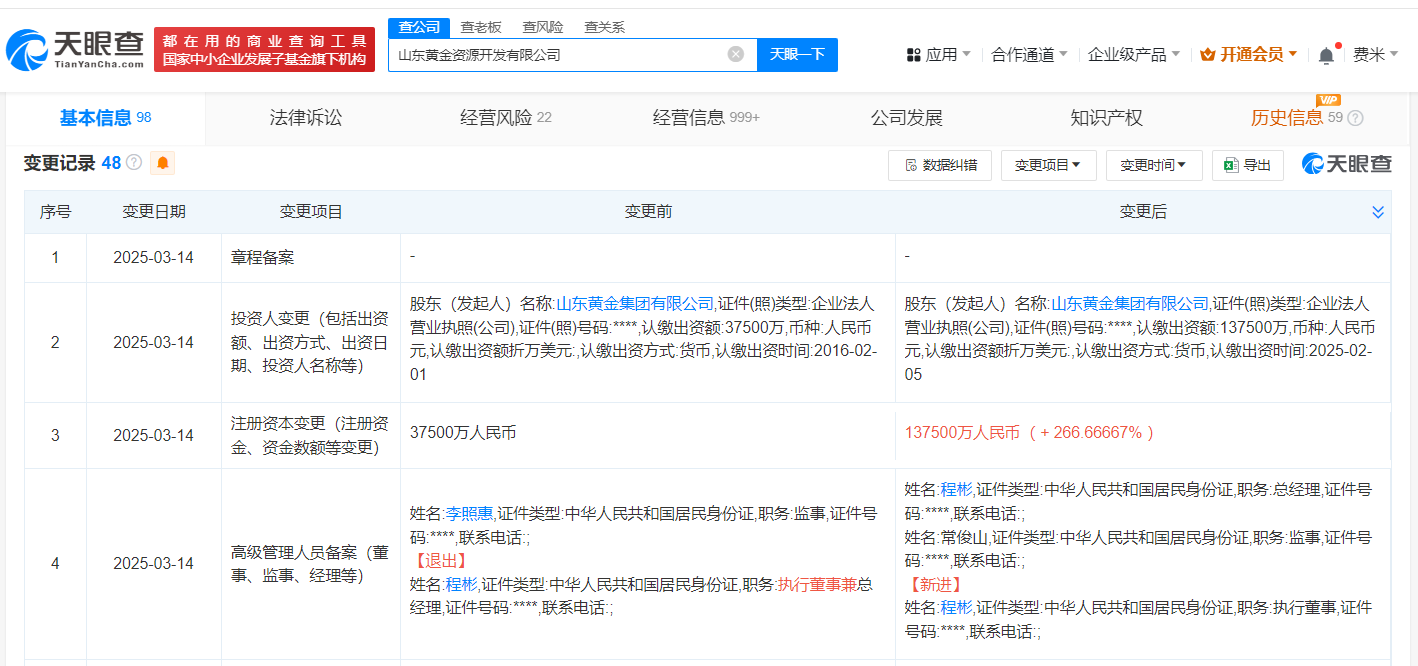Click the 变更日期 column header

(x=154, y=212)
